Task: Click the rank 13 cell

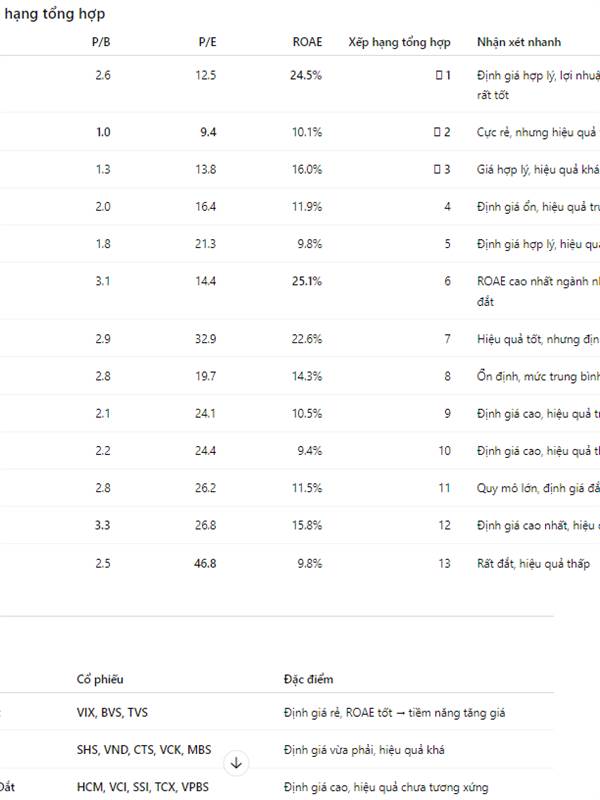Action: 444,563
